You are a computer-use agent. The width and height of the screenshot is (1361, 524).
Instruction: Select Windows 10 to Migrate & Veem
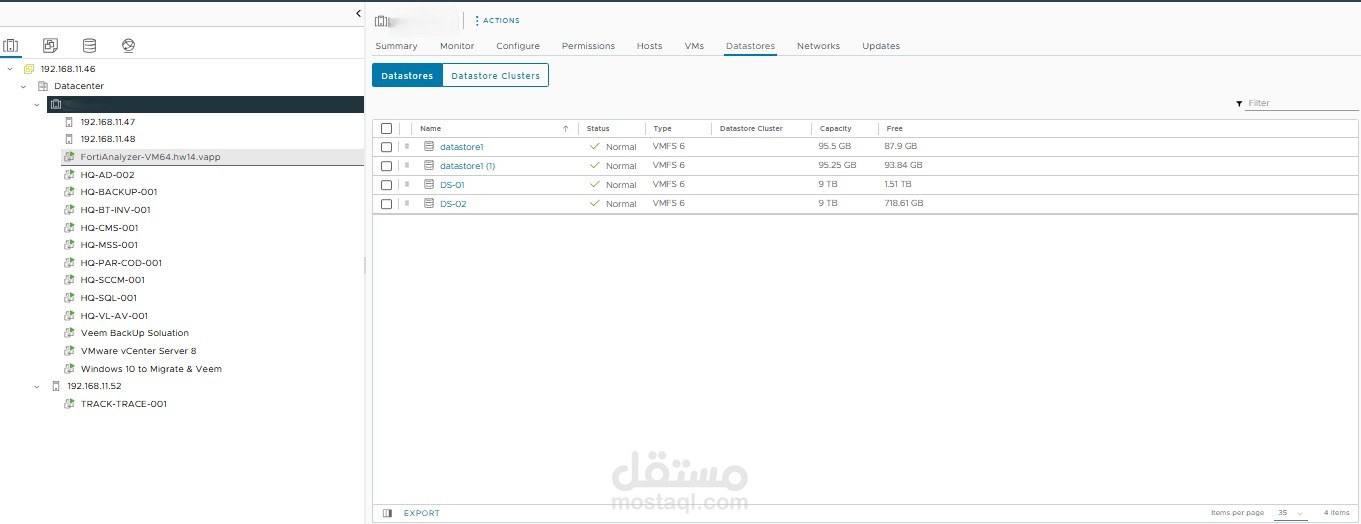tap(151, 369)
